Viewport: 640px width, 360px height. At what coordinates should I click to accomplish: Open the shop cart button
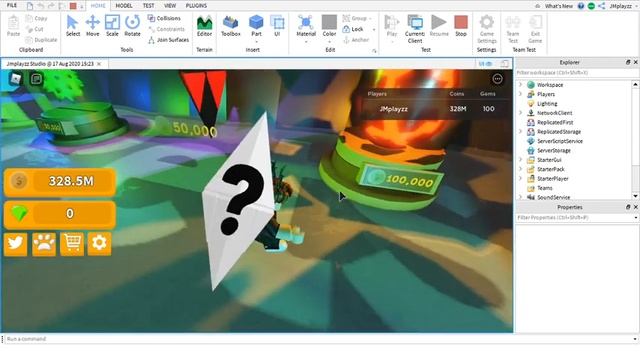(72, 244)
